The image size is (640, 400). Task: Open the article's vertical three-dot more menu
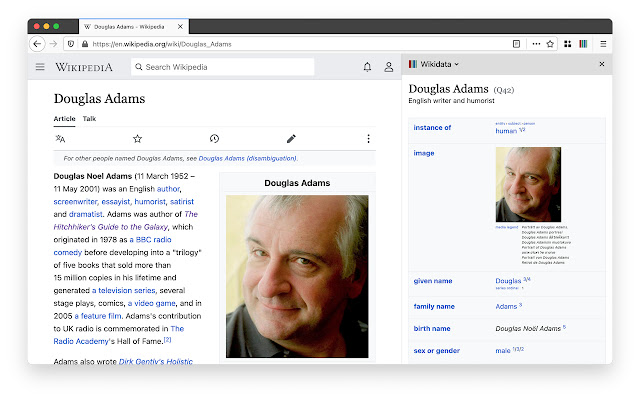pyautogui.click(x=368, y=139)
